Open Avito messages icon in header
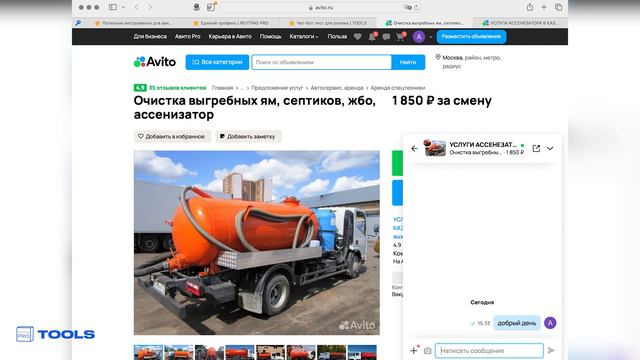This screenshot has width=640, height=360. (386, 37)
